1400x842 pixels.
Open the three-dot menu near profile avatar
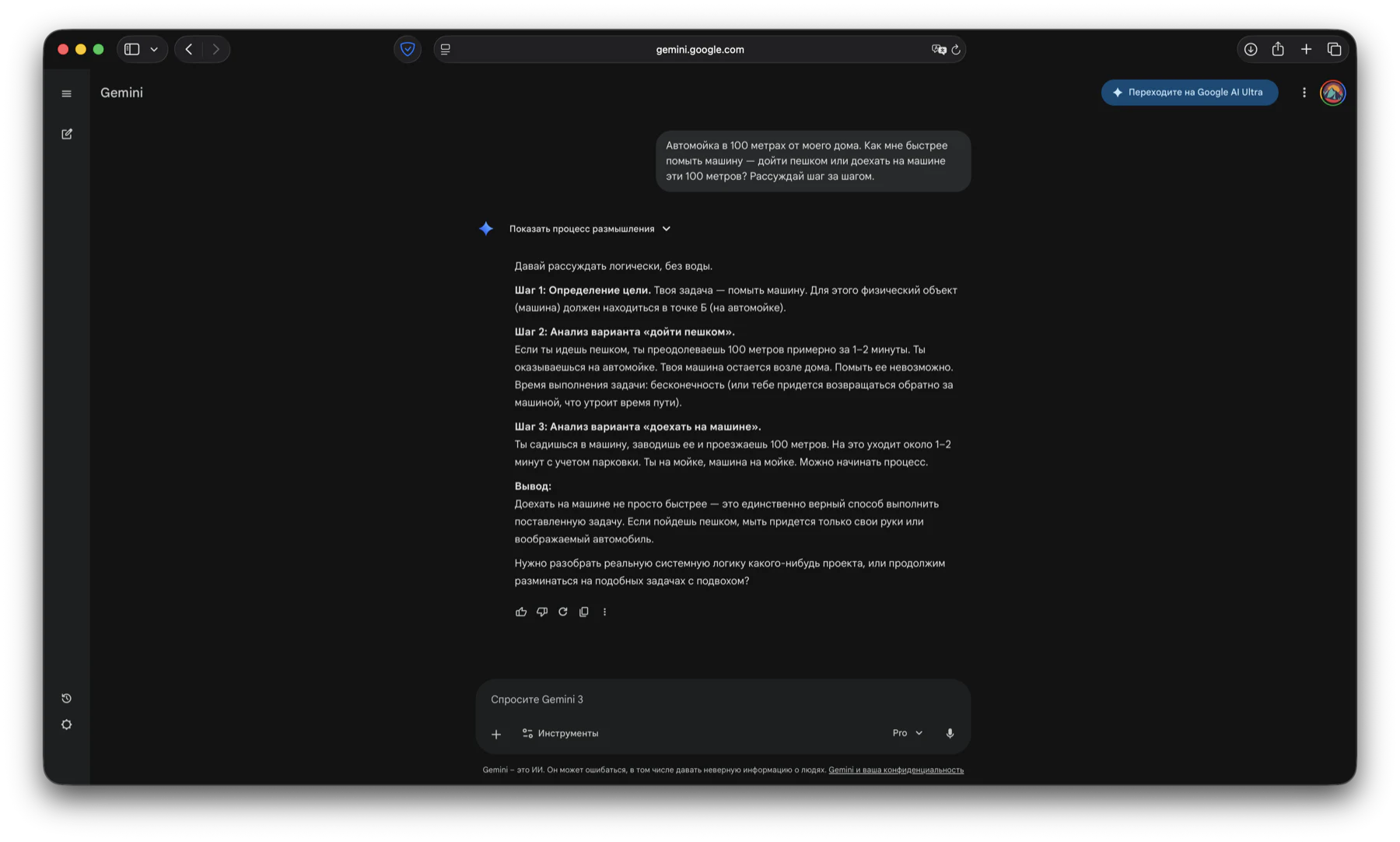1304,93
